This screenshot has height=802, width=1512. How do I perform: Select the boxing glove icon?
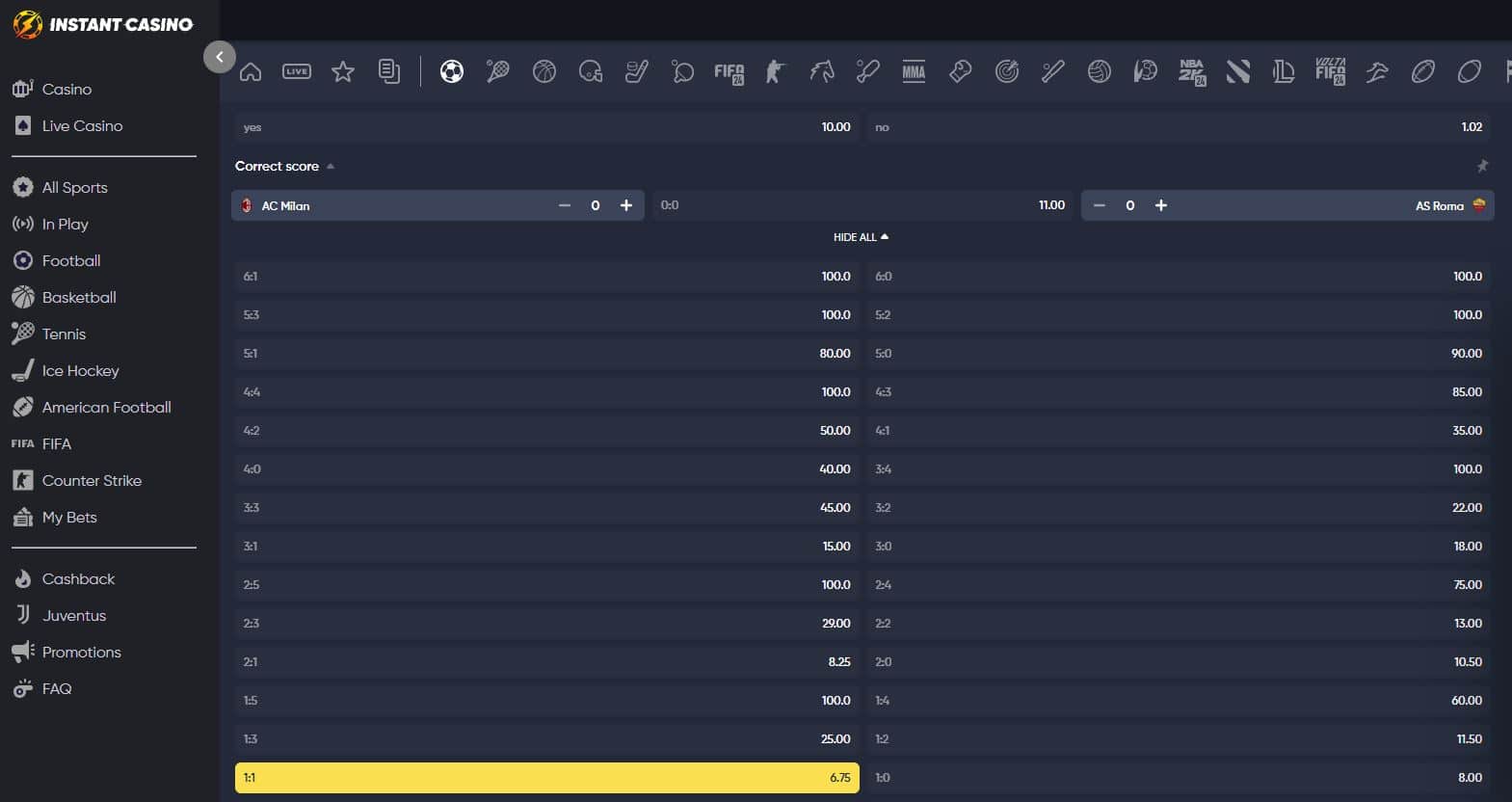(x=961, y=71)
